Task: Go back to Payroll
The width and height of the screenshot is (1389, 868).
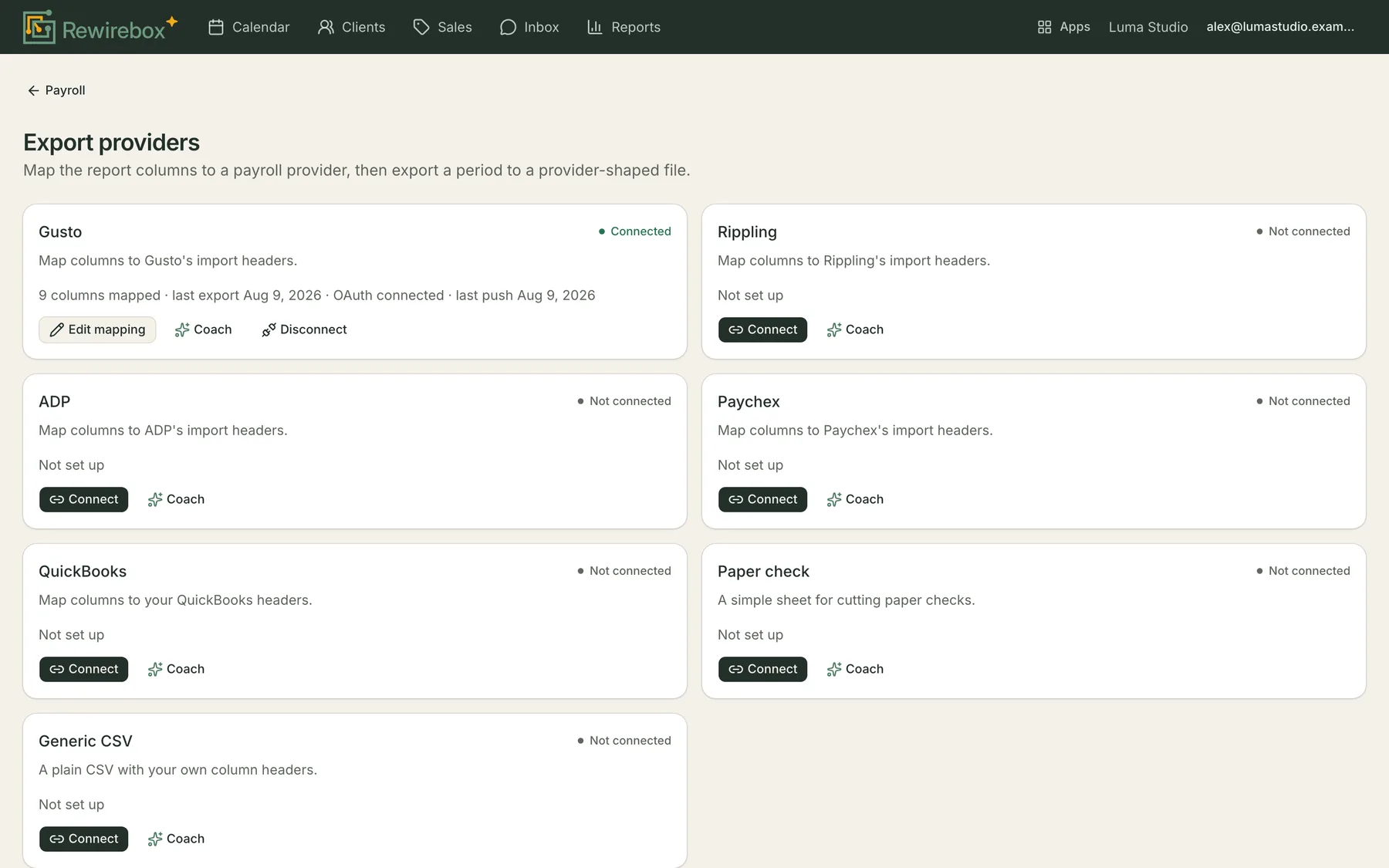Action: [56, 90]
